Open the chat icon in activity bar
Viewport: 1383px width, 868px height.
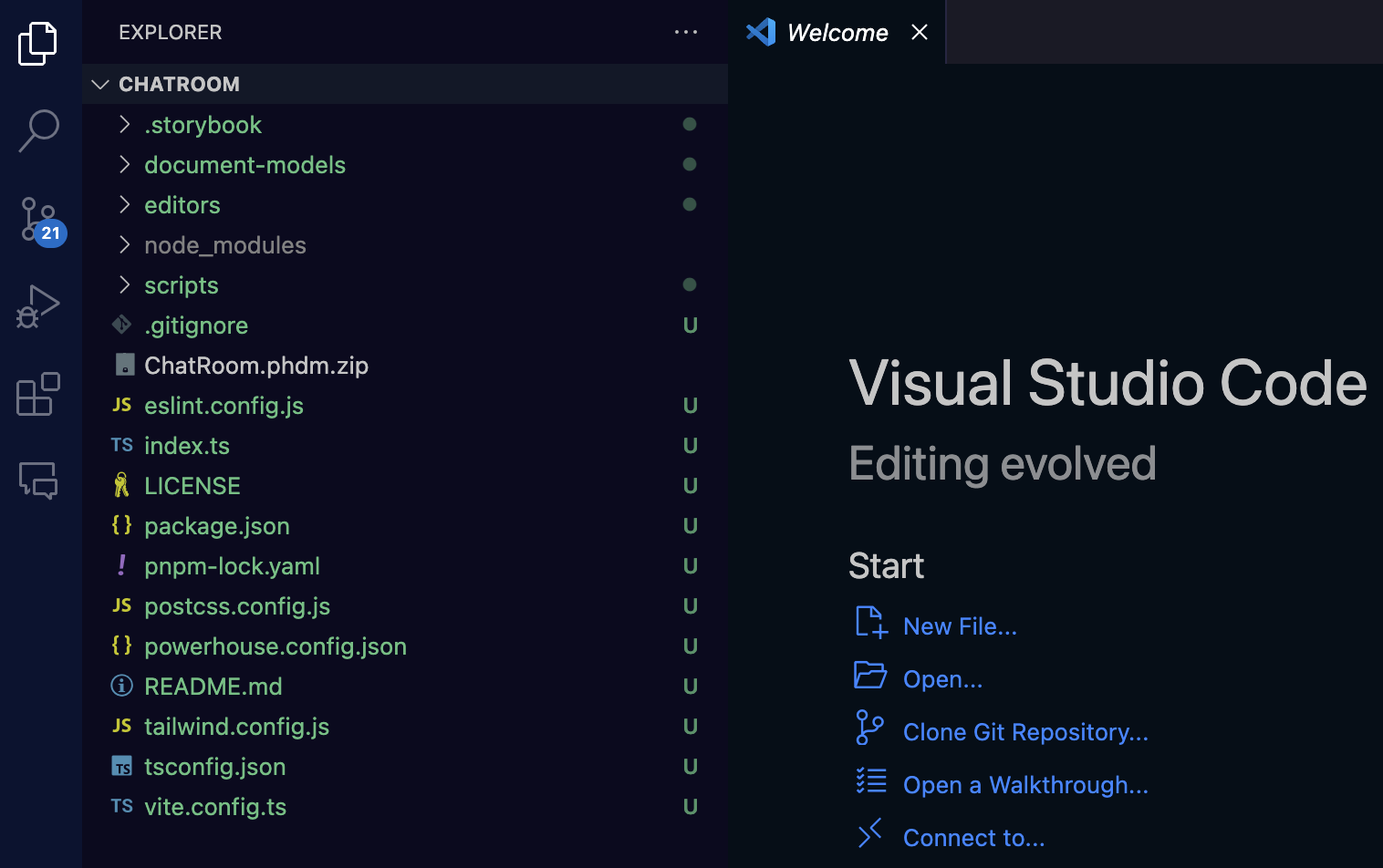[38, 480]
